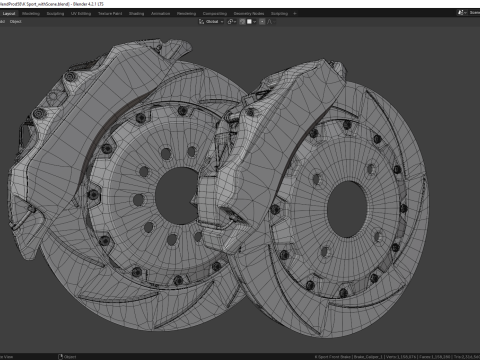The height and width of the screenshot is (360, 480).
Task: Open the Compositing workspace tab
Action: coord(215,14)
